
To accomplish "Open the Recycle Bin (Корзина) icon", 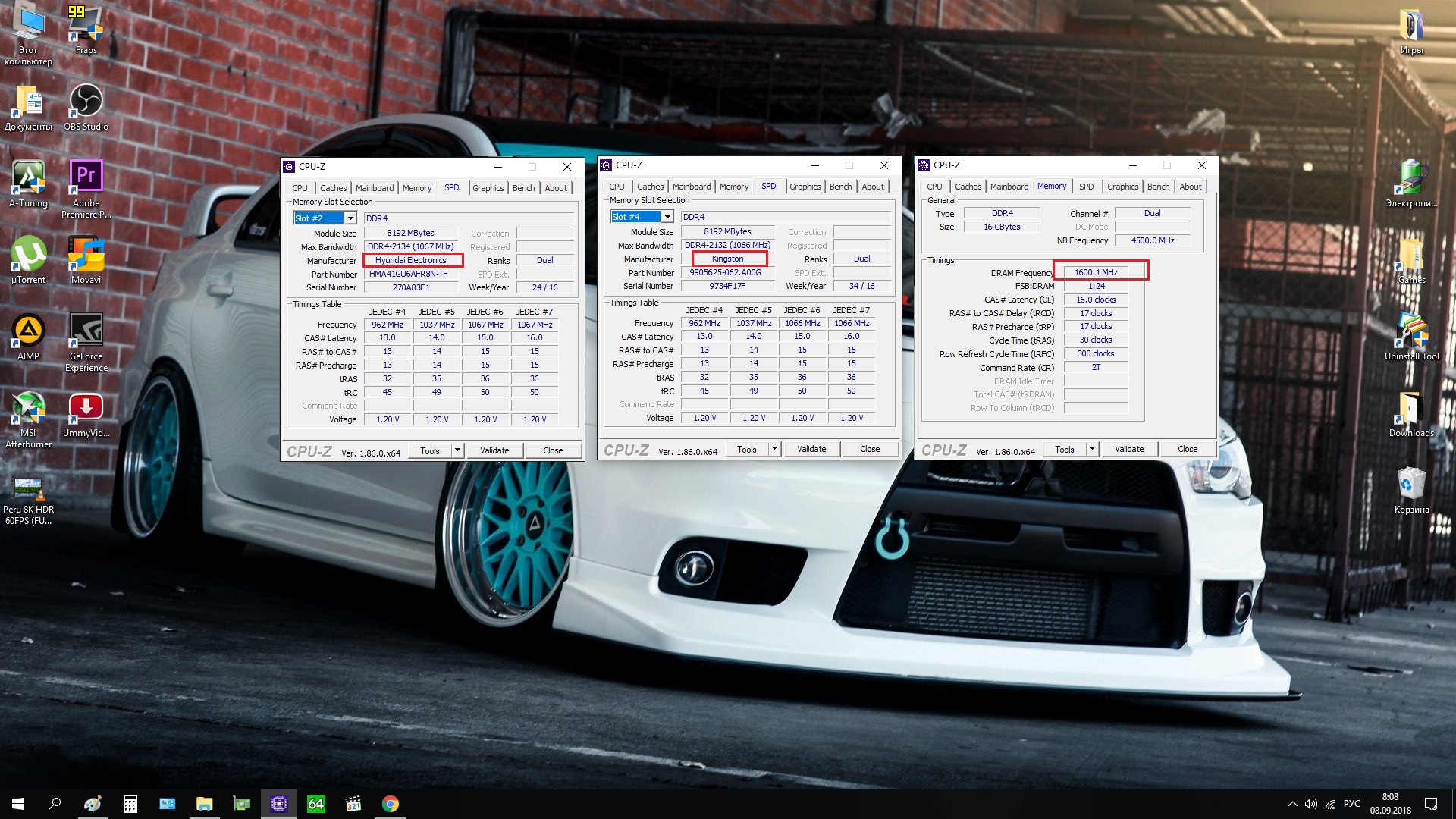I will click(x=1410, y=484).
